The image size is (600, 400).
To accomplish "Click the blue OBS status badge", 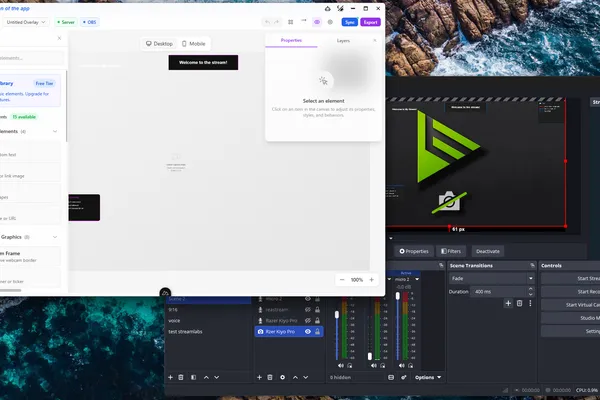I will [90, 22].
